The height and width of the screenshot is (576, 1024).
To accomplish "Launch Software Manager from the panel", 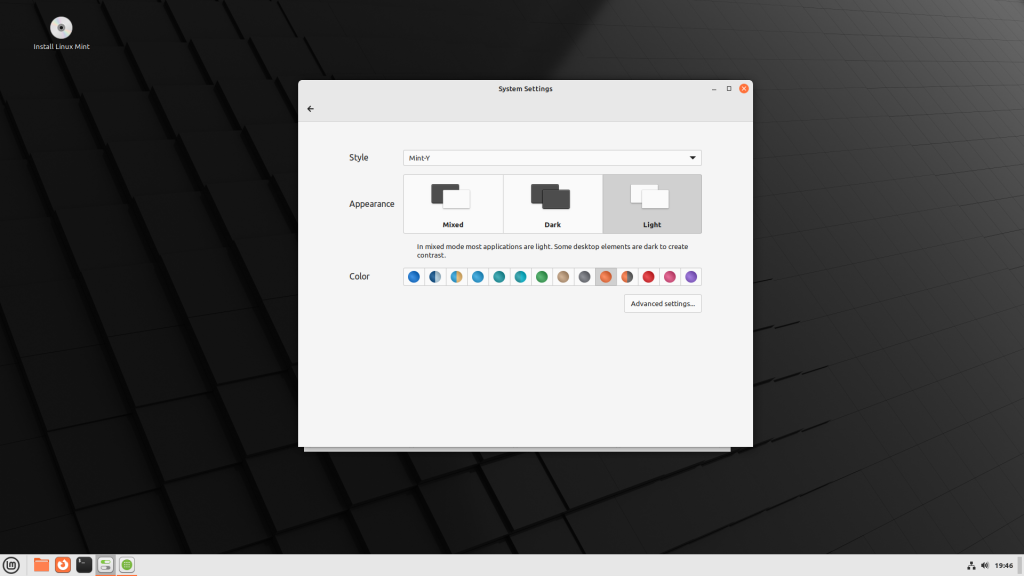I will 126,564.
